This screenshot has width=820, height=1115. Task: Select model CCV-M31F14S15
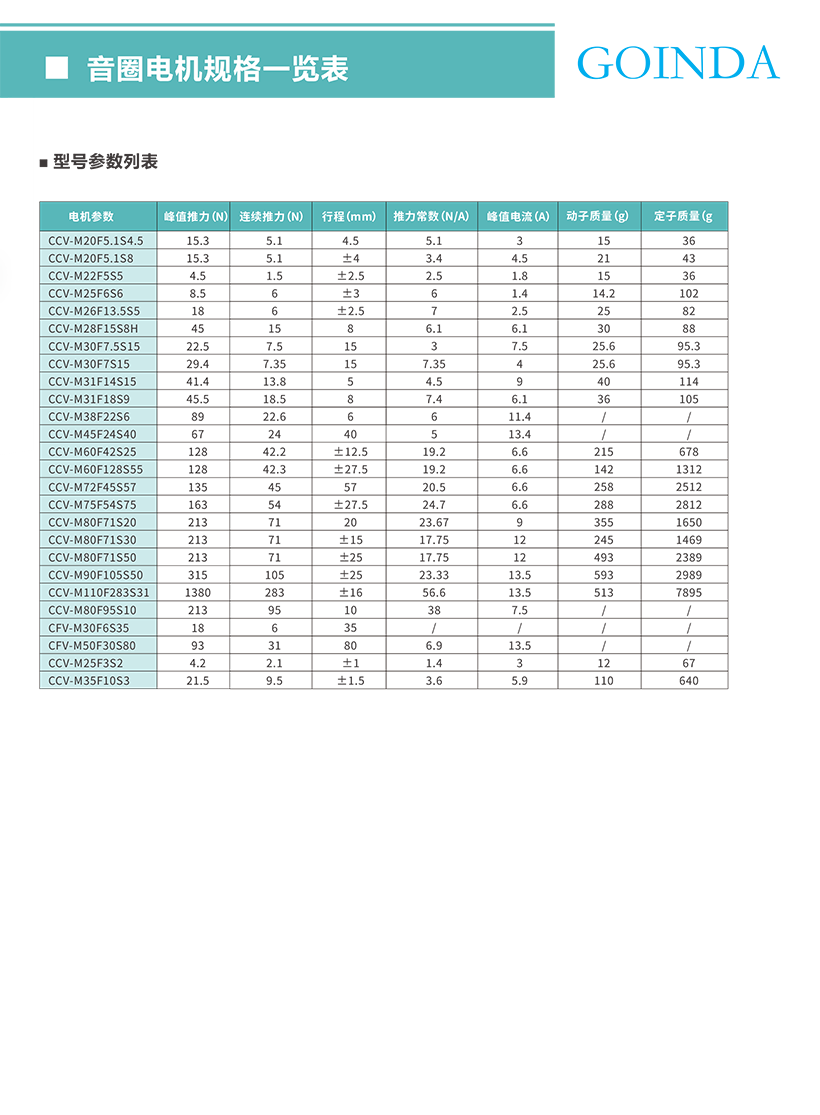92,381
